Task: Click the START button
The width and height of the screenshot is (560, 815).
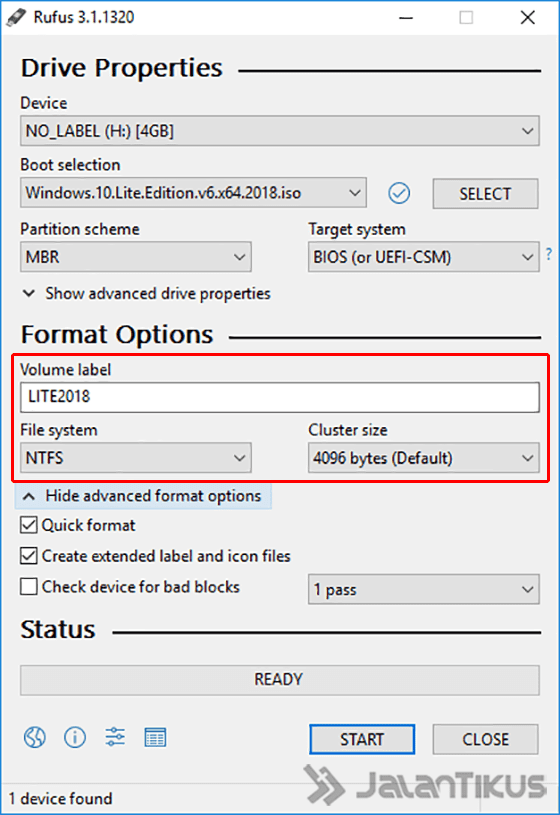Action: [x=362, y=739]
